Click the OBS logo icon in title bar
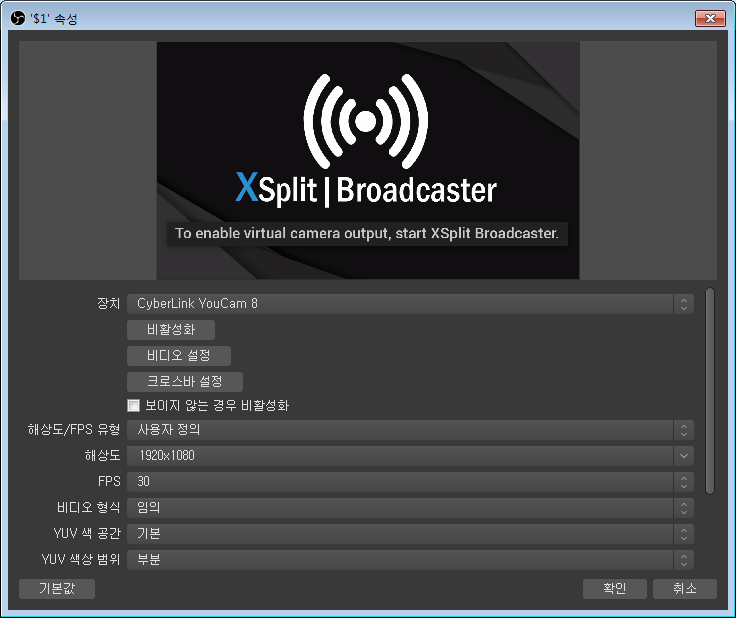Image resolution: width=736 pixels, height=618 pixels. pyautogui.click(x=18, y=19)
